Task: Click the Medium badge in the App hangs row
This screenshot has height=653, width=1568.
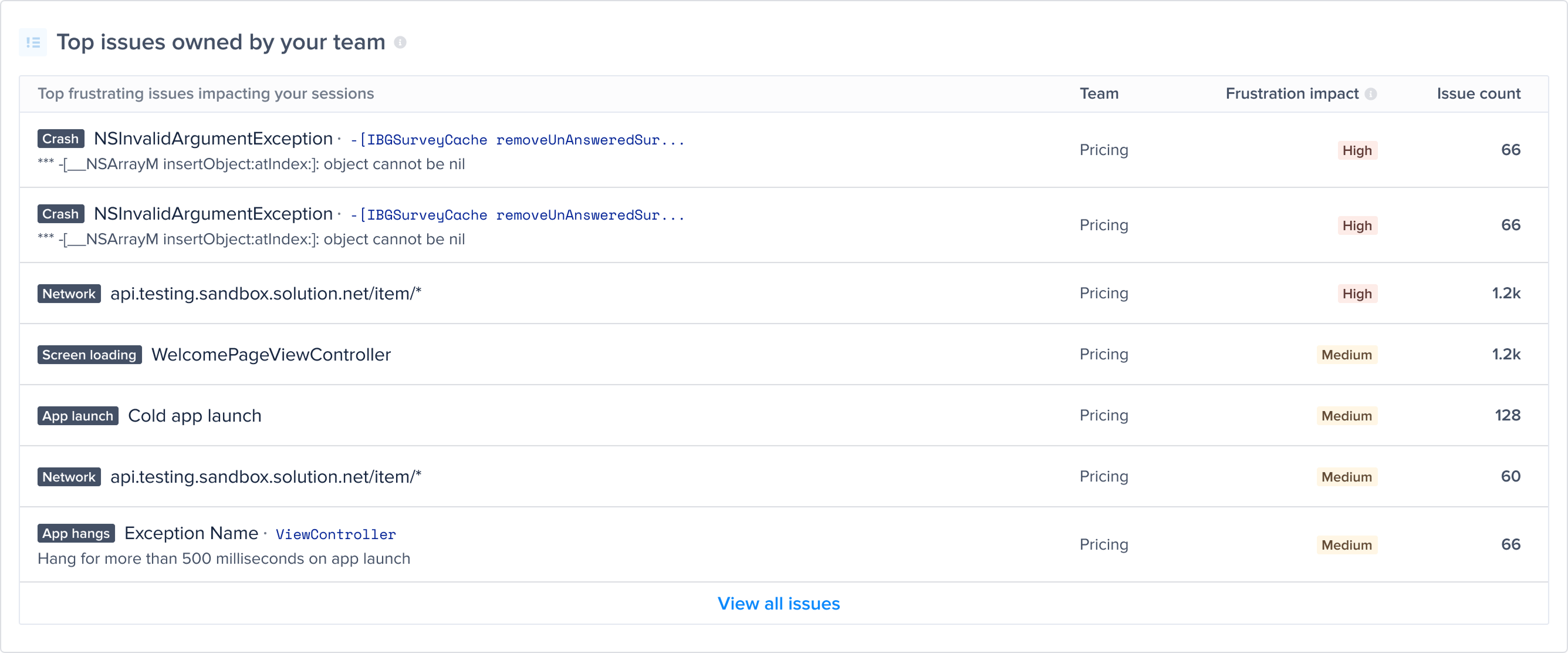Action: (1346, 544)
